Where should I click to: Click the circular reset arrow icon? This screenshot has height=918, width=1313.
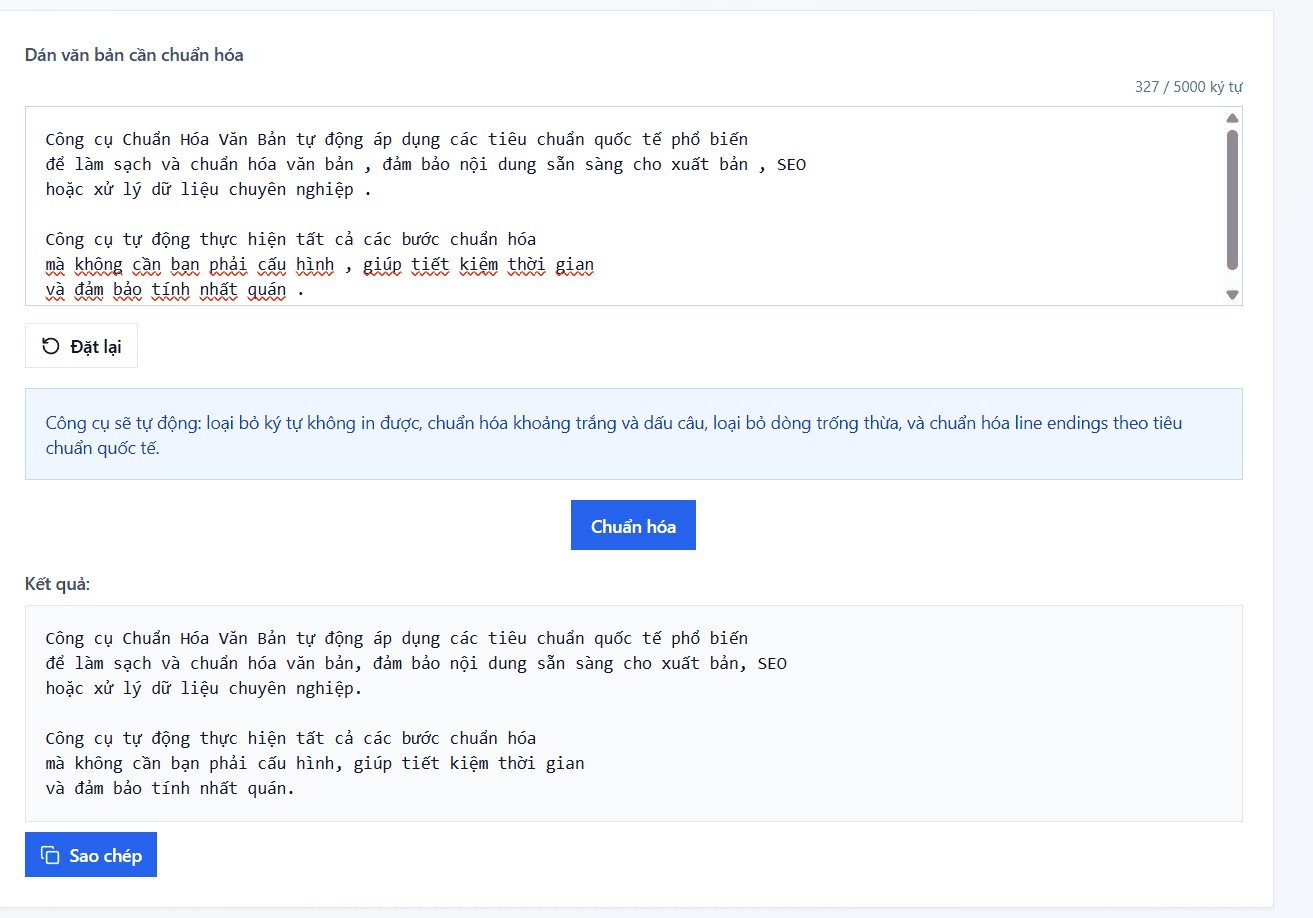[50, 346]
